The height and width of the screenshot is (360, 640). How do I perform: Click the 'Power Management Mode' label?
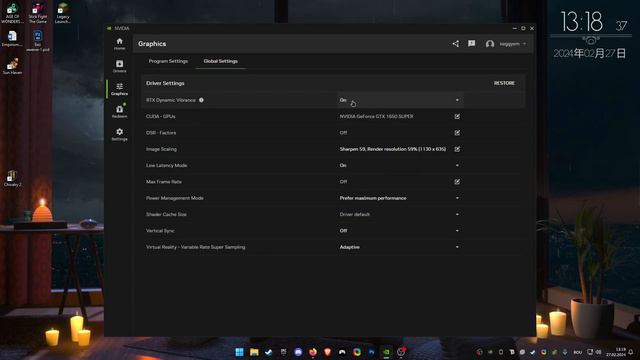175,198
